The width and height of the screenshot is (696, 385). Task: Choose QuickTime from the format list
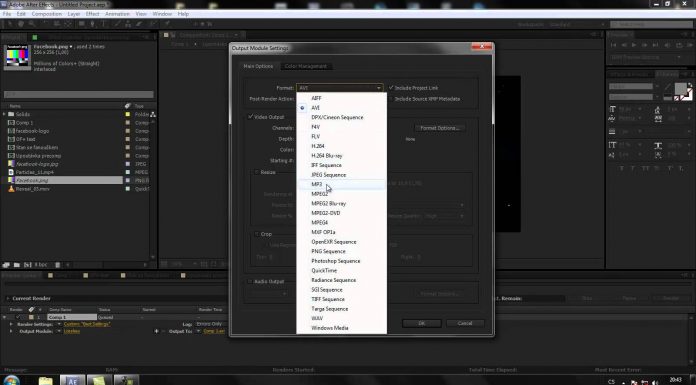[341, 270]
